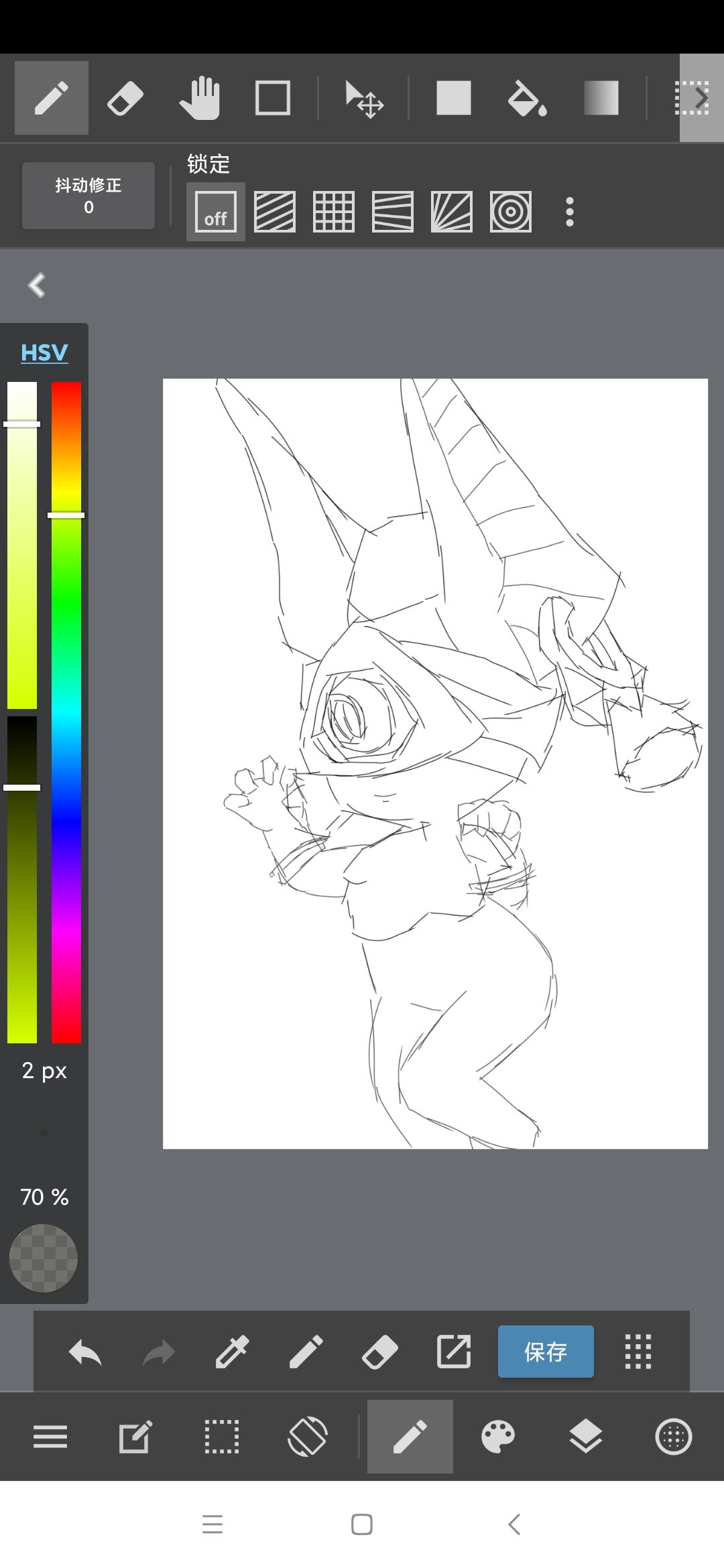This screenshot has height=1568, width=724.
Task: Tap the blue 保存 save button
Action: (x=546, y=1352)
